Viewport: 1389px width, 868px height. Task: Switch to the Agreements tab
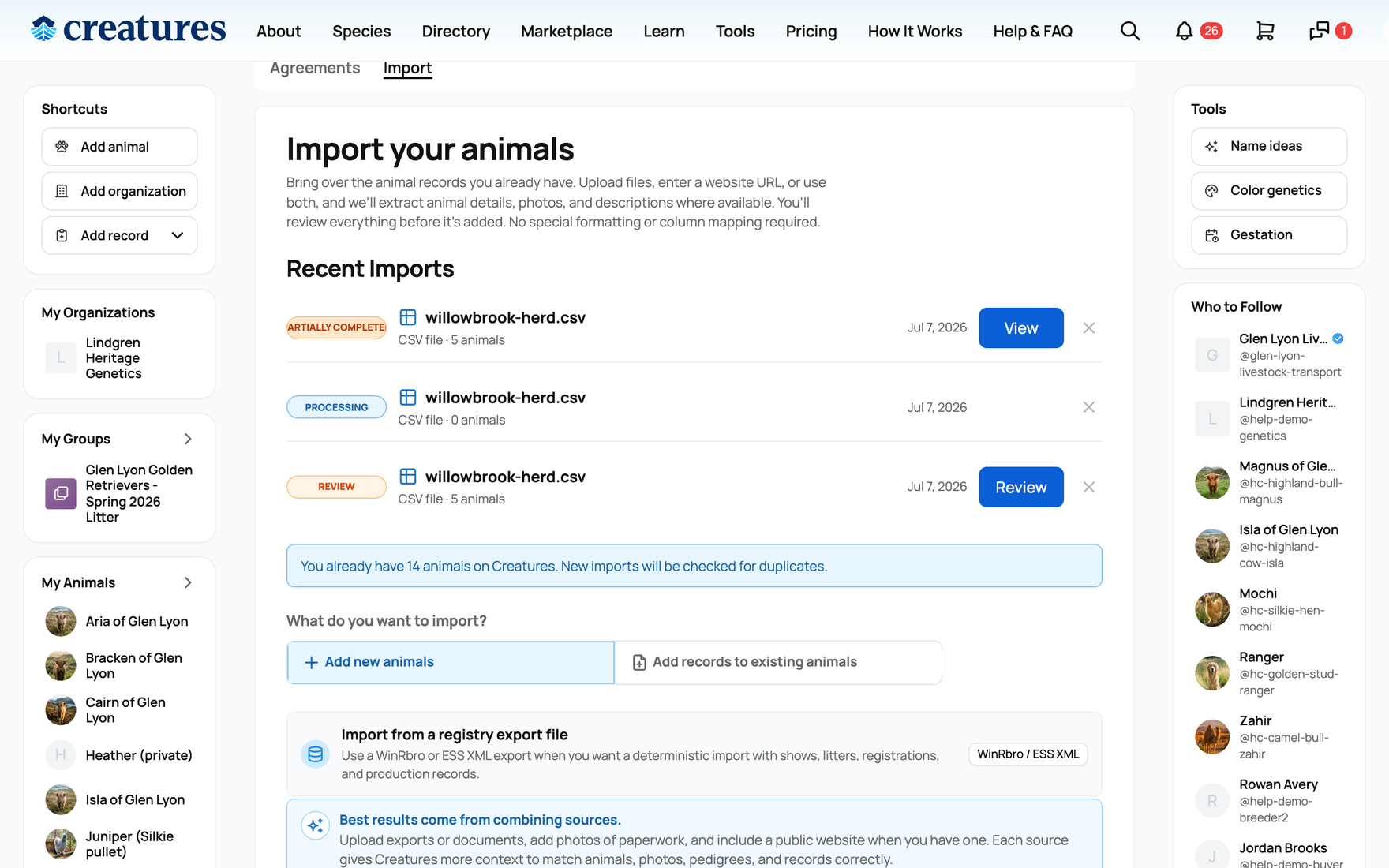click(x=315, y=68)
